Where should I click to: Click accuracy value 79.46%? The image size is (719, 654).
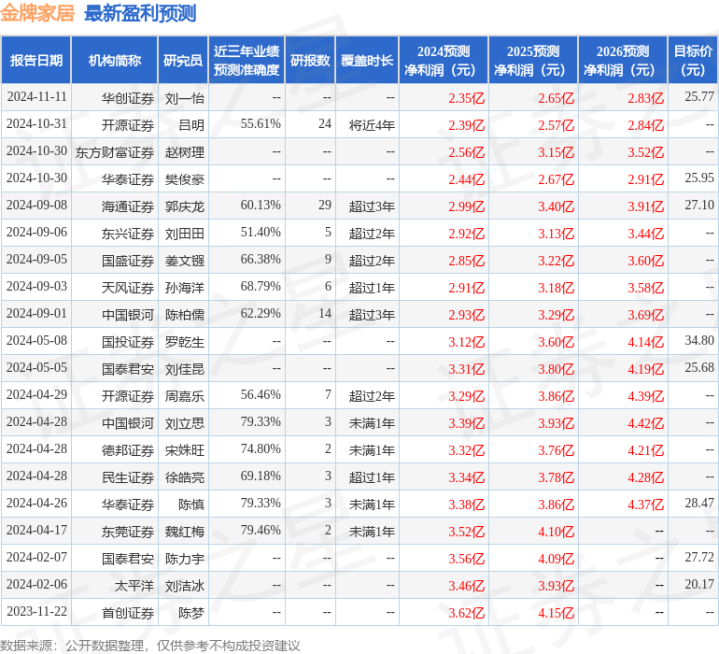260,530
